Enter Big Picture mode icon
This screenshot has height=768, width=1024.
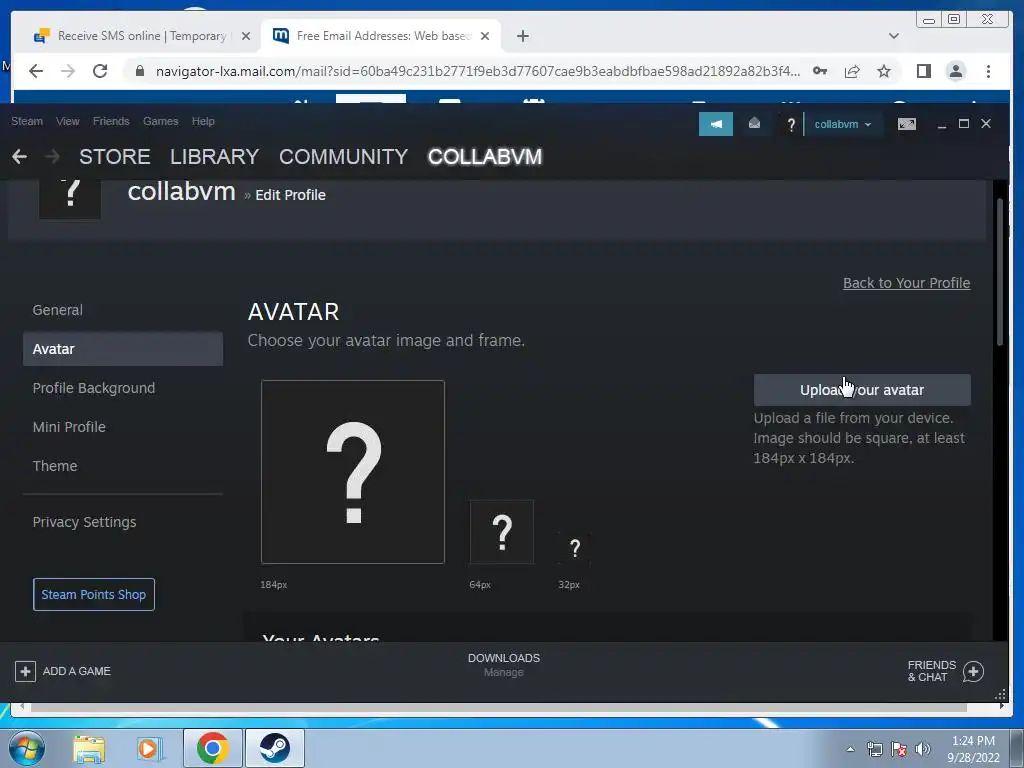click(906, 124)
